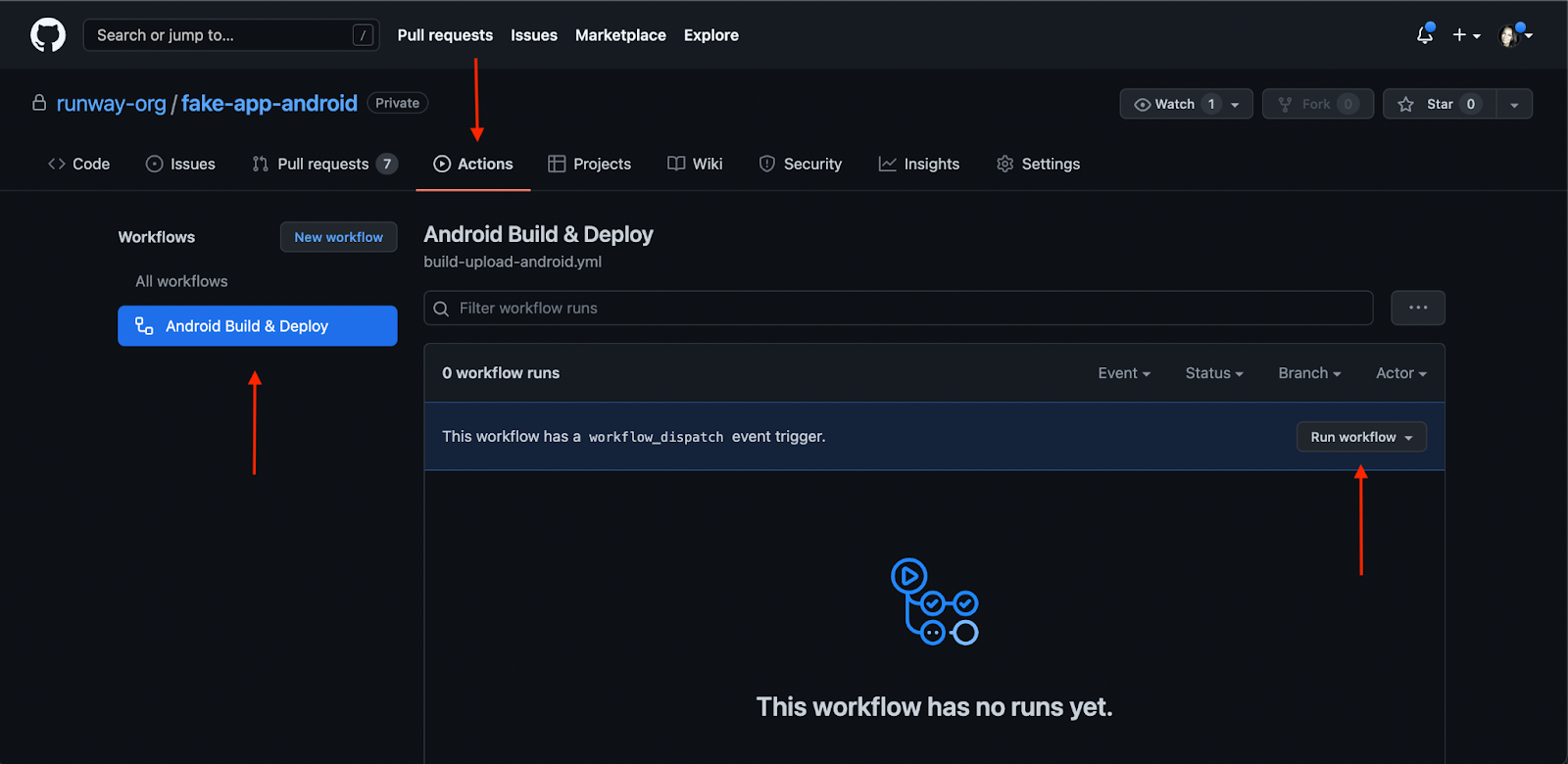This screenshot has width=1568, height=764.
Task: Click the eye icon on Watch
Action: point(1143,105)
